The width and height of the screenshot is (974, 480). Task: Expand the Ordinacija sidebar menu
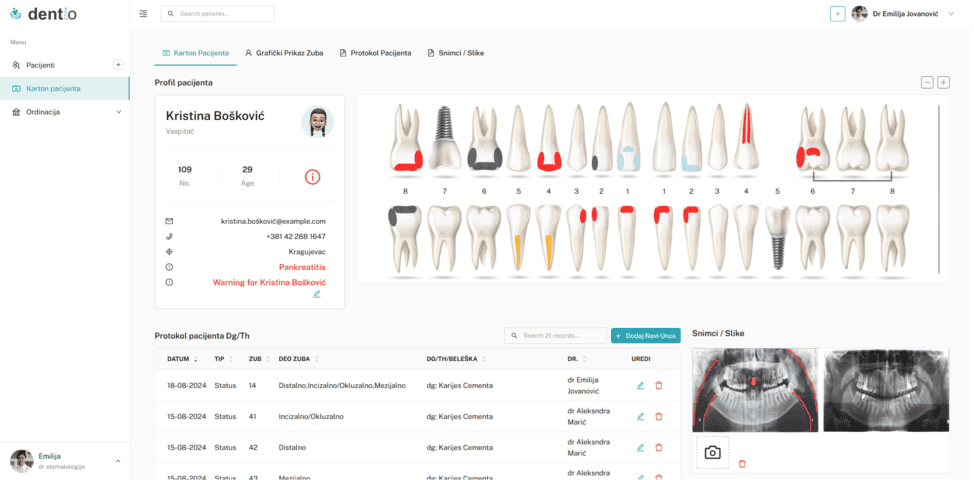coord(119,112)
